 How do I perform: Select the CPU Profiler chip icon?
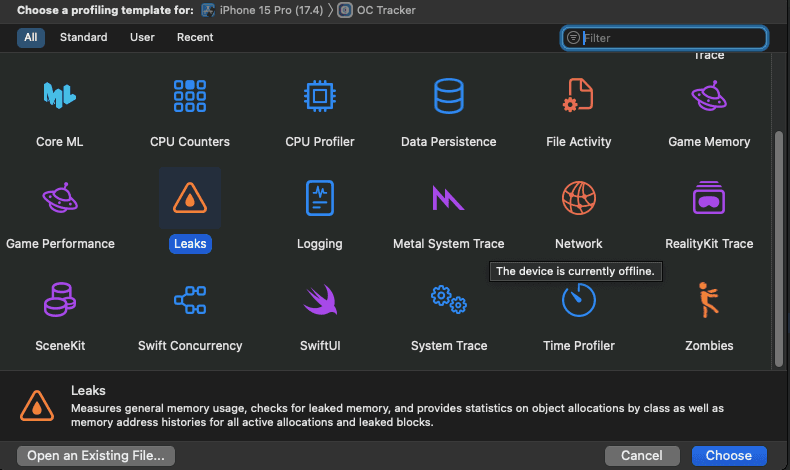pyautogui.click(x=320, y=96)
